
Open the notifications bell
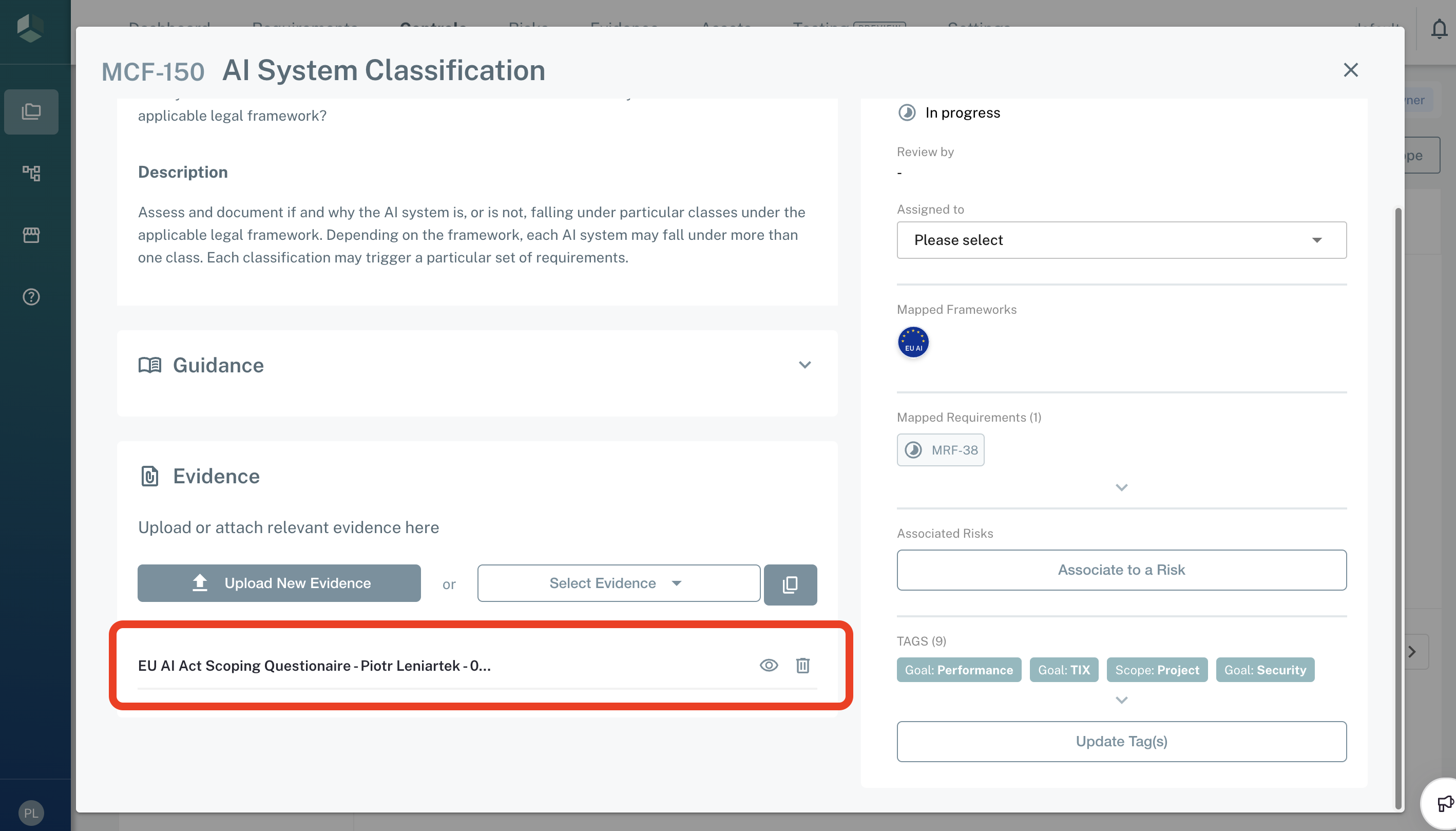[1439, 28]
